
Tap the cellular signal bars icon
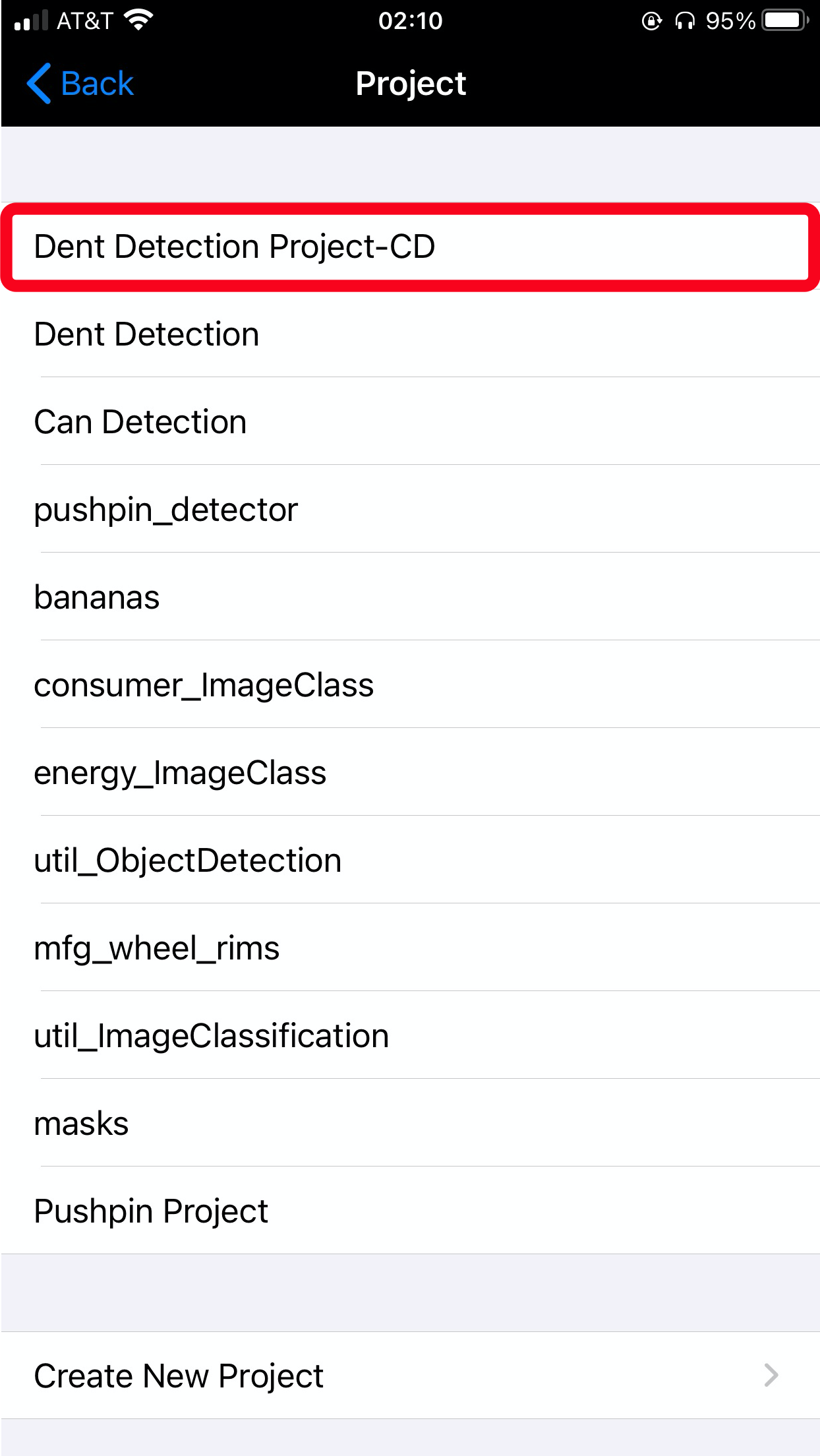coord(31,20)
